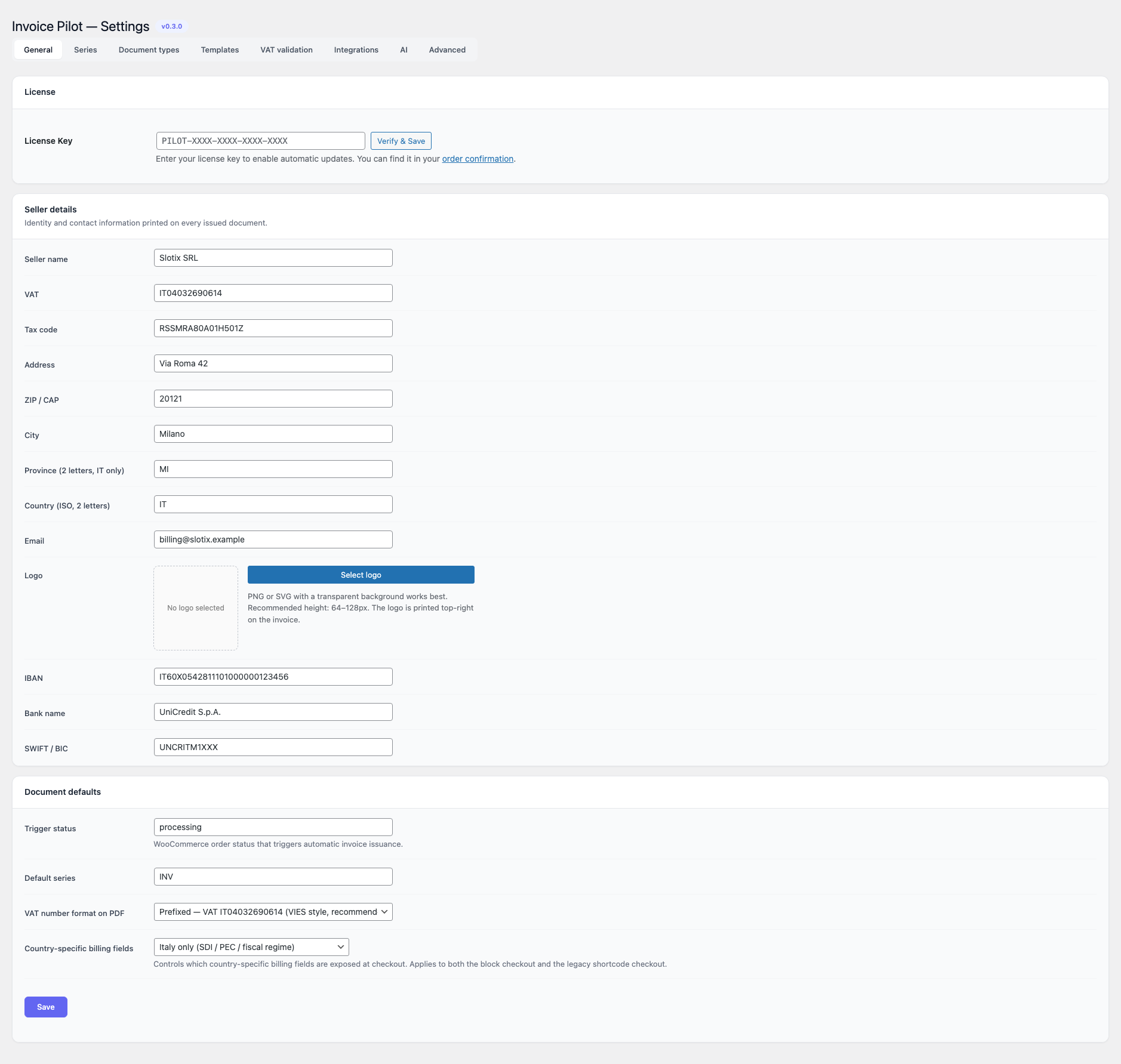The width and height of the screenshot is (1121, 1064).
Task: Switch to the Integrations tab
Action: pos(356,50)
